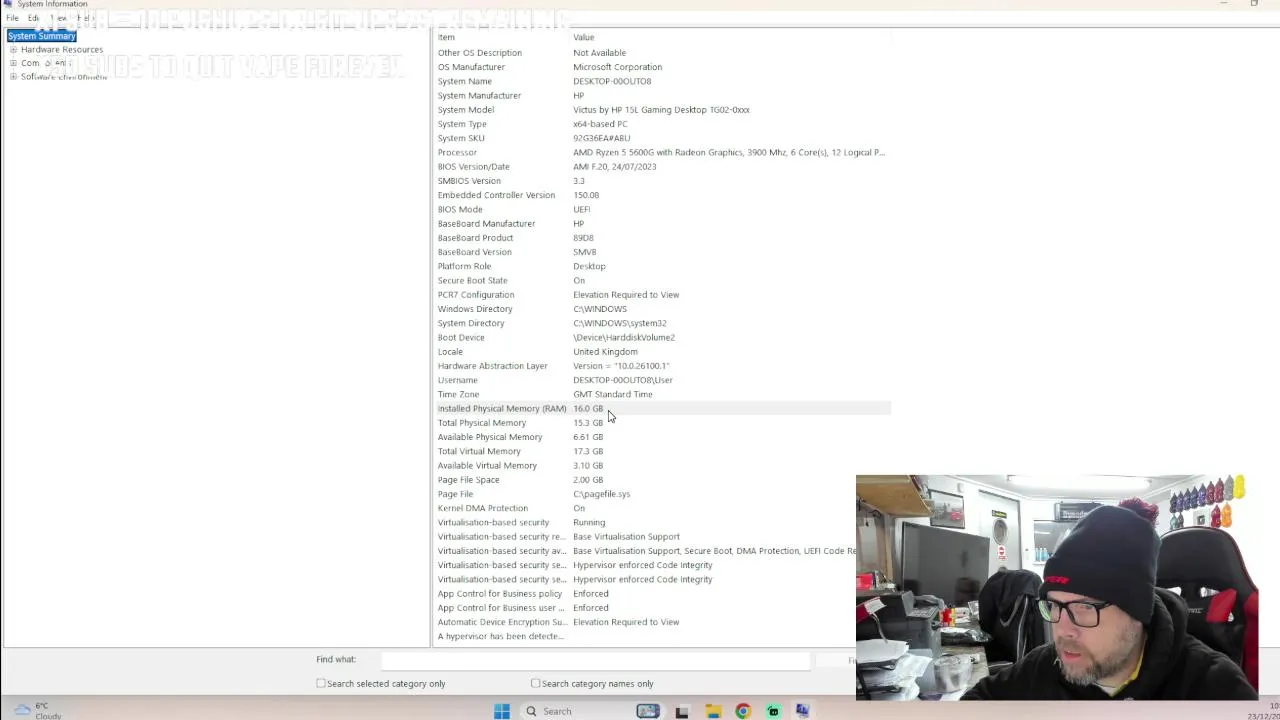Open the Windows Start menu
1280x720 pixels.
click(x=502, y=711)
